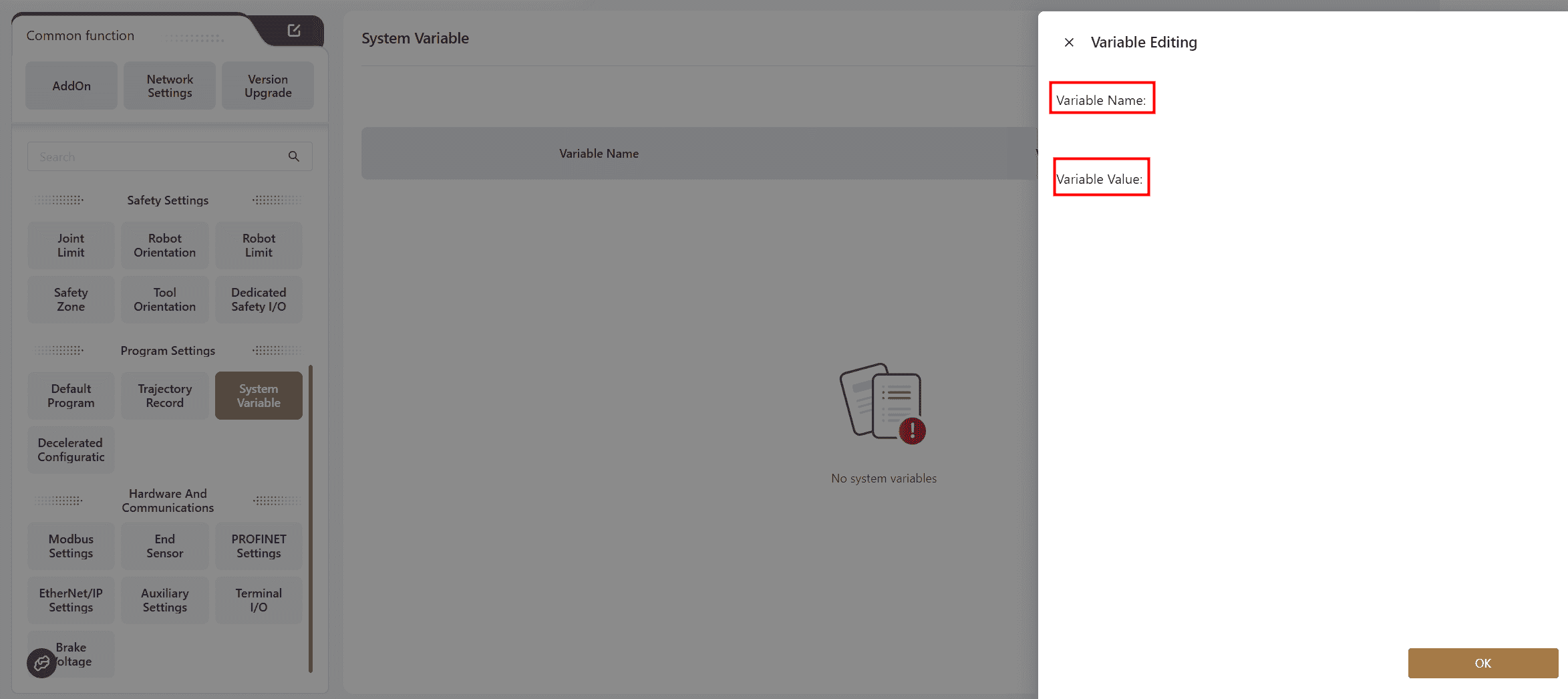This screenshot has width=1568, height=699.
Task: Close the Variable Editing panel
Action: pos(1069,42)
